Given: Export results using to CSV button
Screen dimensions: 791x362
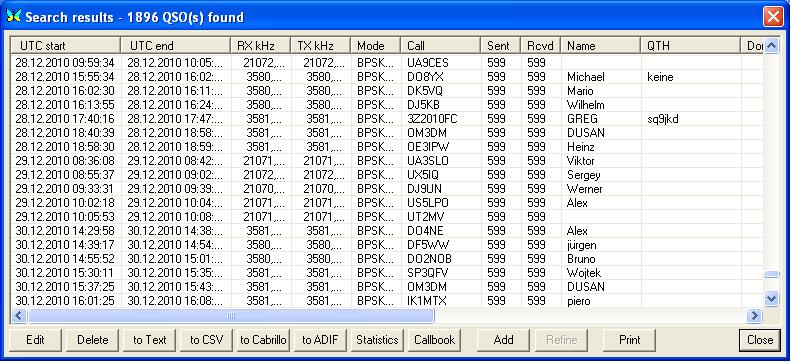Looking at the screenshot, I should coord(207,340).
